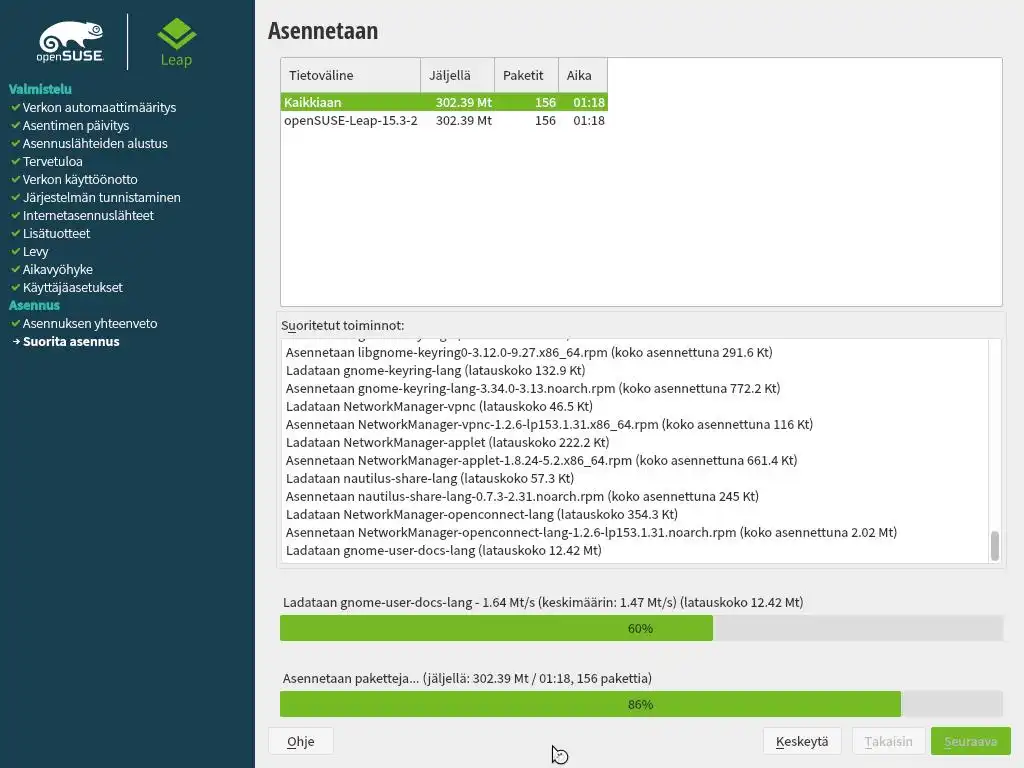The width and height of the screenshot is (1024, 768).
Task: Click checkmark beside Verkon käyttöönotto
Action: click(15, 179)
